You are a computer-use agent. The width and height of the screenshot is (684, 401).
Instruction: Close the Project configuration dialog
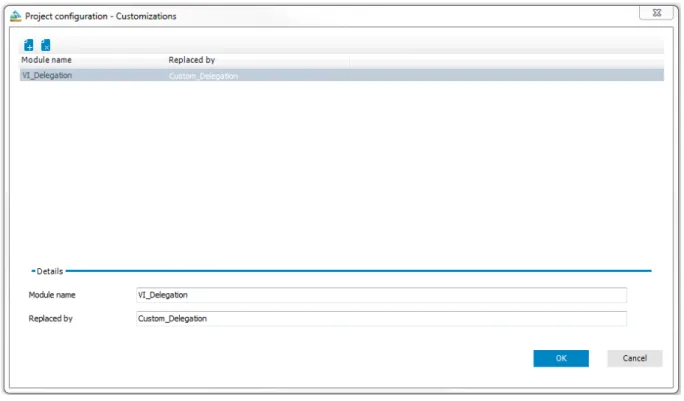657,13
